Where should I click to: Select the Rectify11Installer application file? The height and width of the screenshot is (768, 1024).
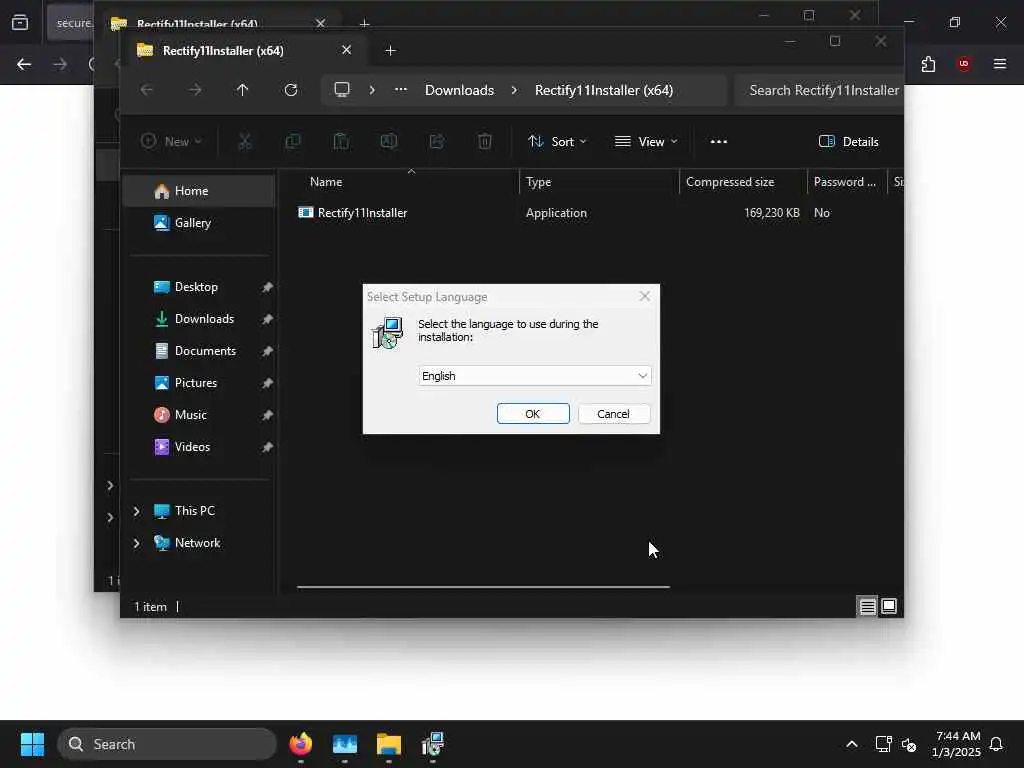point(353,213)
